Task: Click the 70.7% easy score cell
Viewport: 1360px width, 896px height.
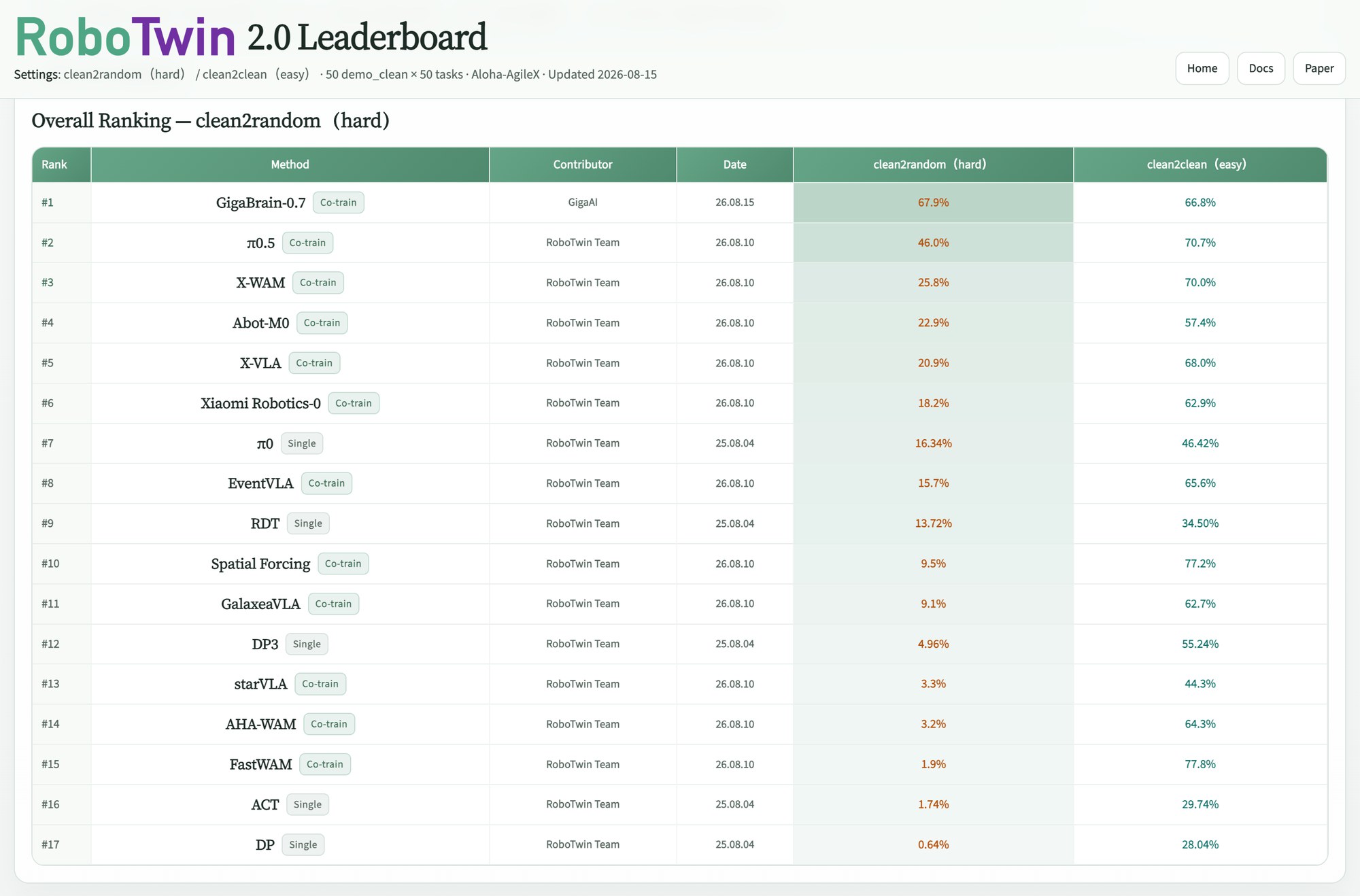Action: (x=1200, y=243)
